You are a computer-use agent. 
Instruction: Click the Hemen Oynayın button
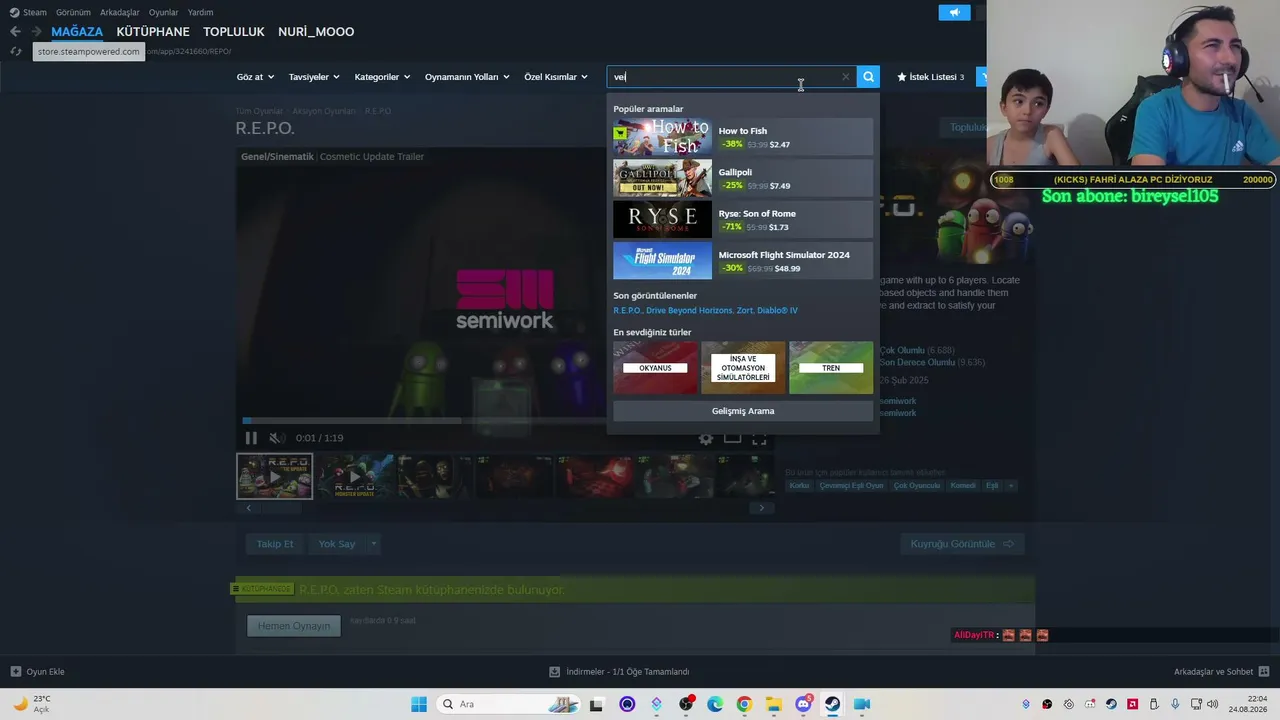[294, 626]
